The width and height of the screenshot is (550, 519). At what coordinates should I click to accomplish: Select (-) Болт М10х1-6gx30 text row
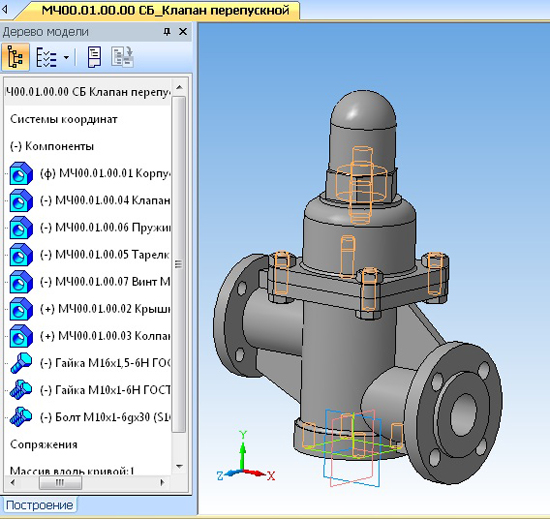(x=105, y=417)
